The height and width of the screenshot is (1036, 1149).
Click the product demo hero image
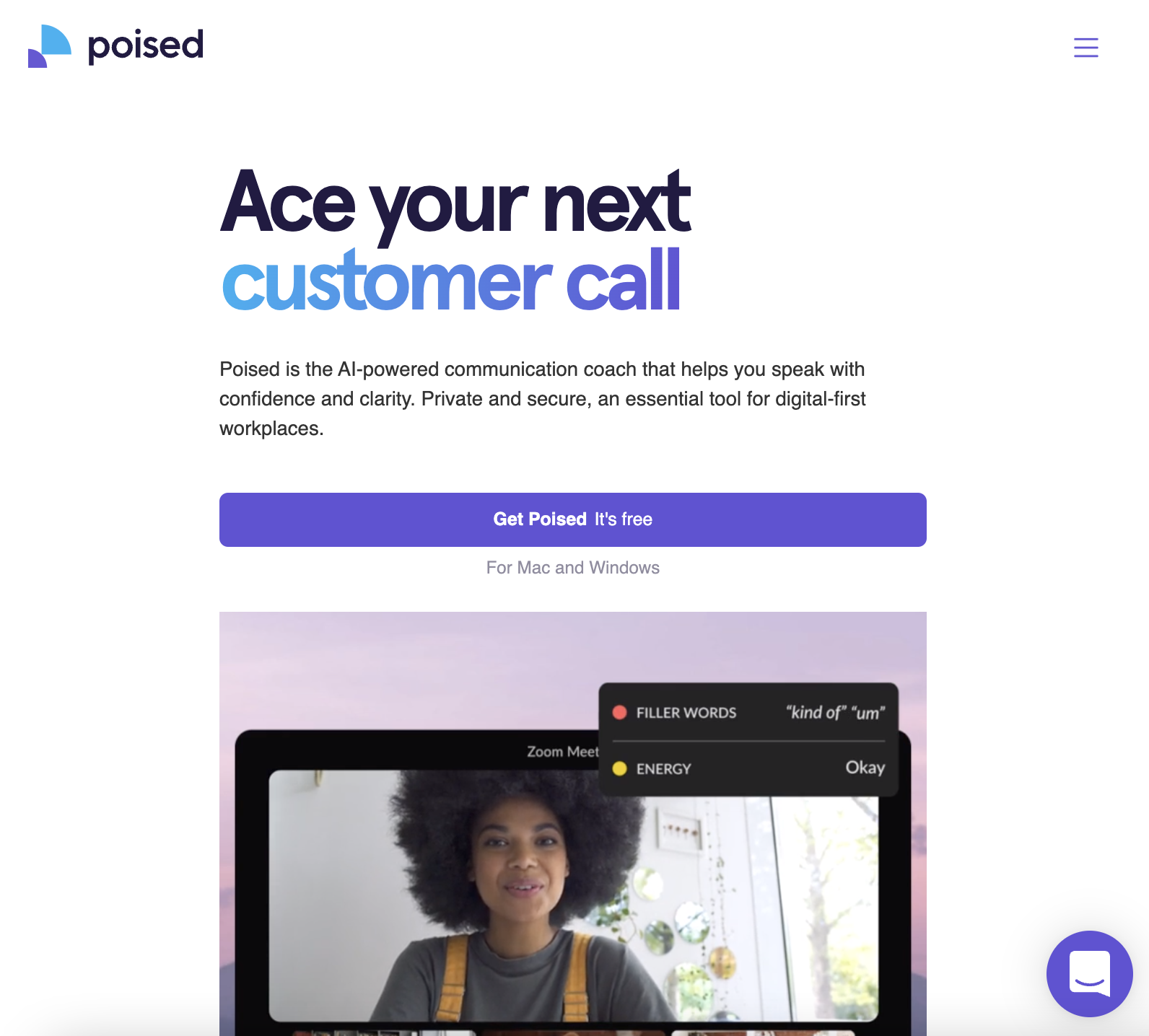tap(572, 824)
